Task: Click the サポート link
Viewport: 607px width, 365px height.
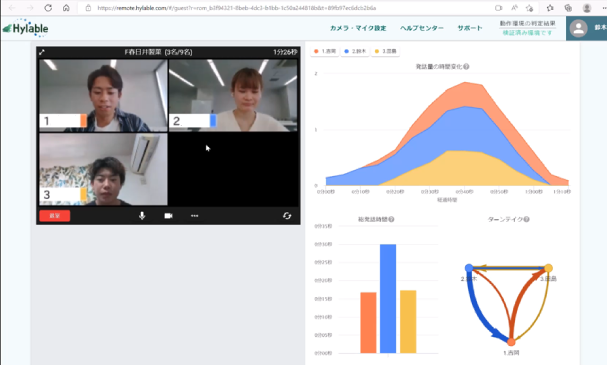Action: click(470, 28)
